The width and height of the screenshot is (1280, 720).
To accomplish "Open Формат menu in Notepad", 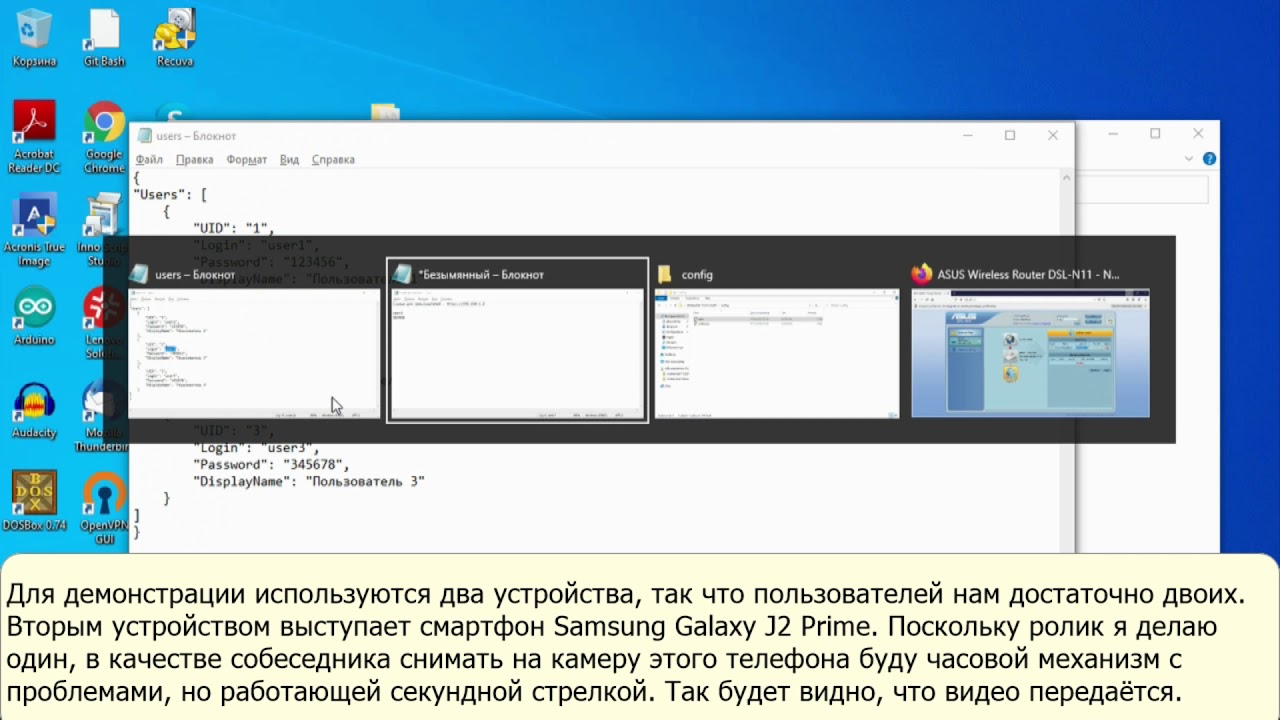I will coord(246,160).
